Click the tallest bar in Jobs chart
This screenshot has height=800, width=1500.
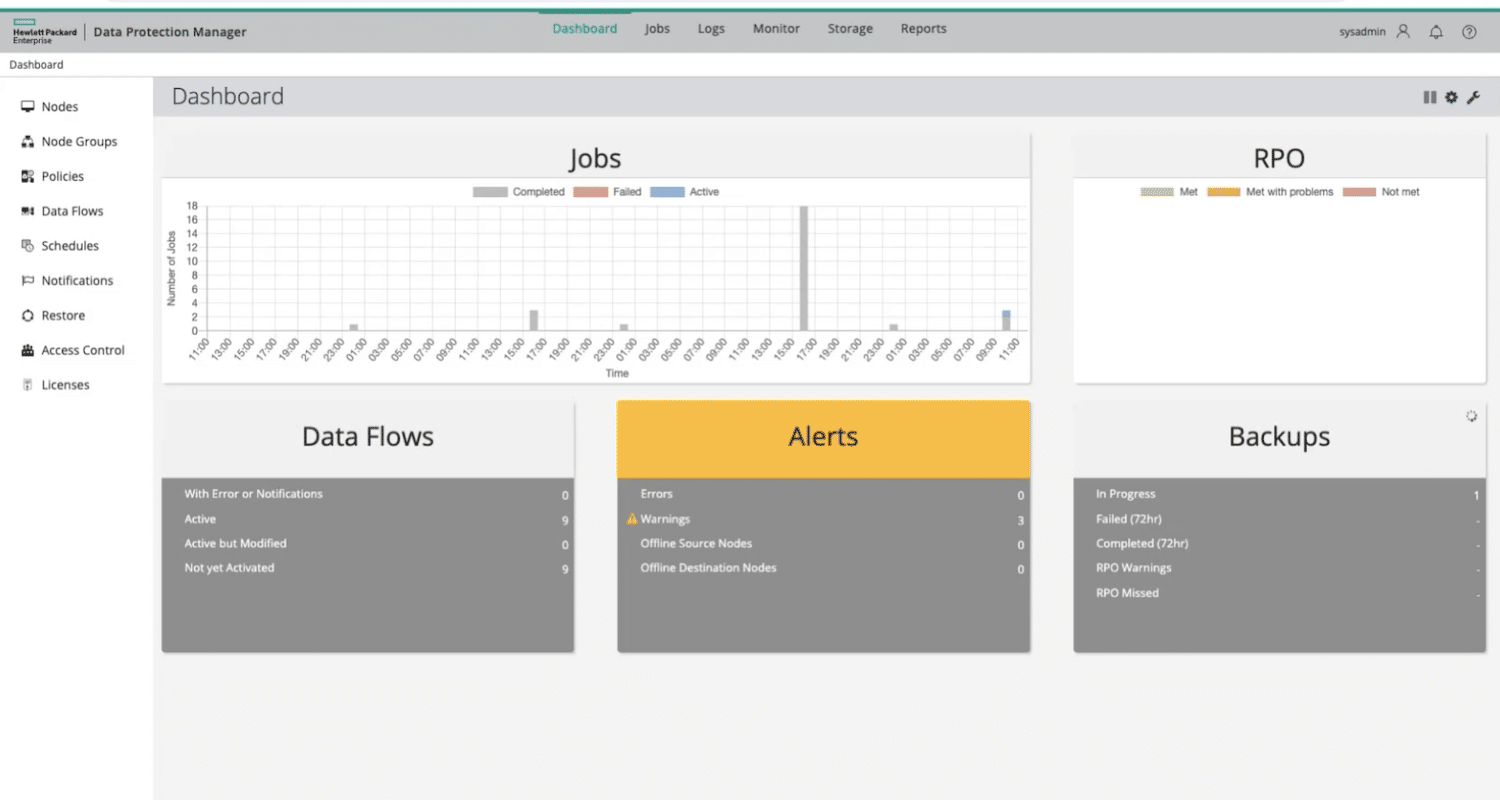[804, 268]
